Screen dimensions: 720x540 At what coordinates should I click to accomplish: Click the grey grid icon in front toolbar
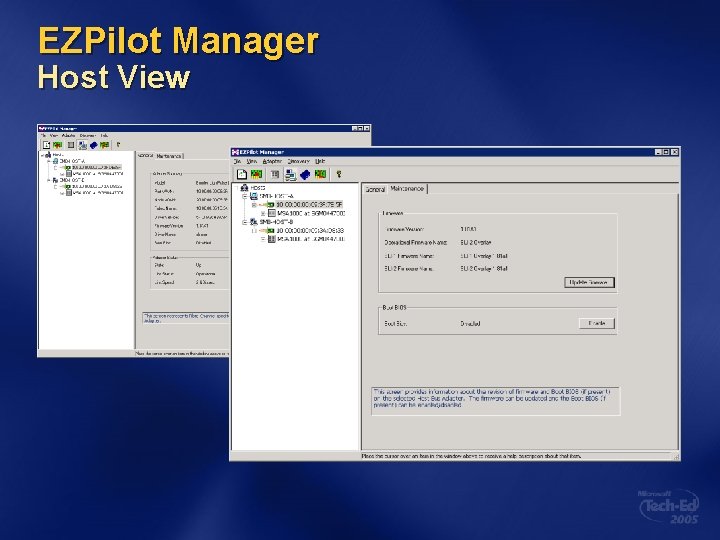coord(275,174)
